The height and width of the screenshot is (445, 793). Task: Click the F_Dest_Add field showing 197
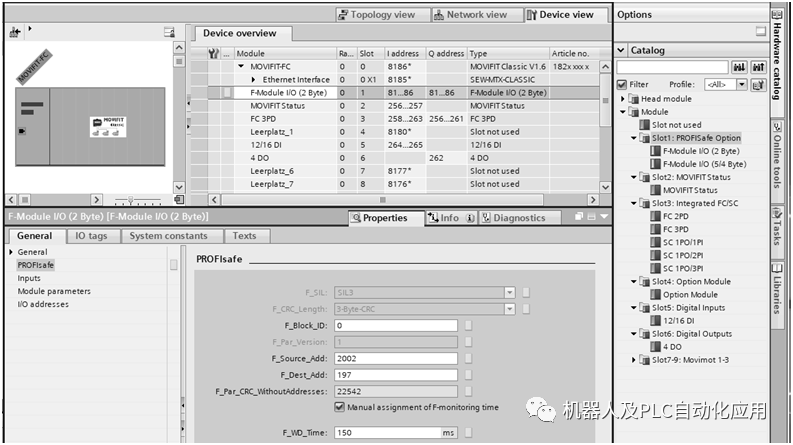point(395,375)
